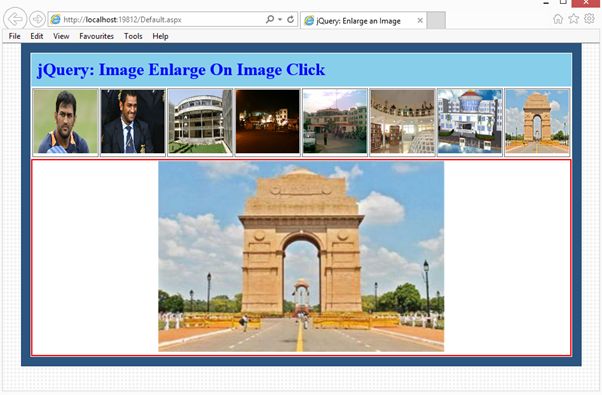Click the enlarged India Gate image
602x395 pixels.
(x=301, y=256)
